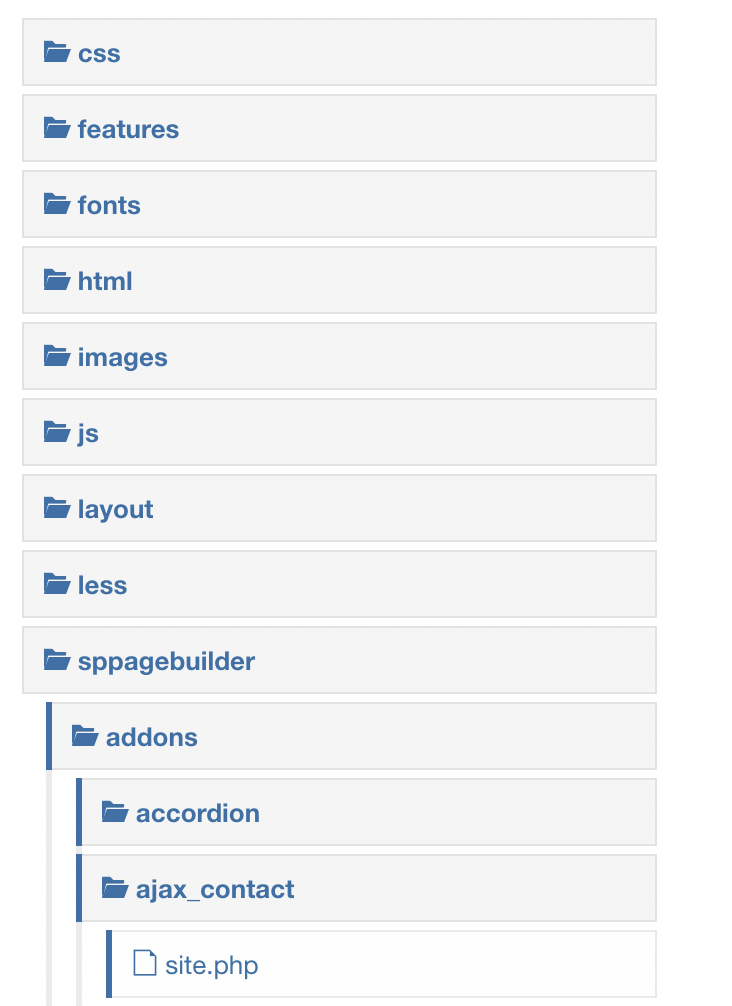Image resolution: width=732 pixels, height=1006 pixels.
Task: Collapse the sppagebuilder folder
Action: pyautogui.click(x=166, y=661)
